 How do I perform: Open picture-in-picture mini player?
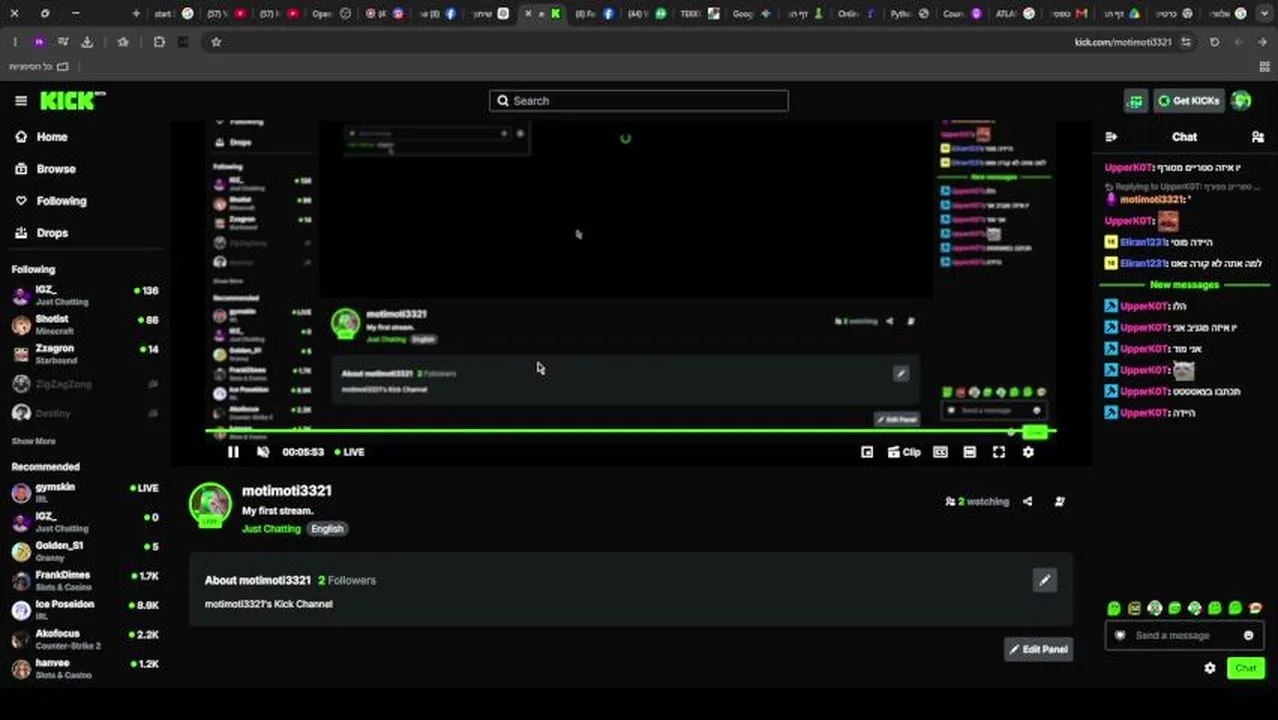click(867, 452)
